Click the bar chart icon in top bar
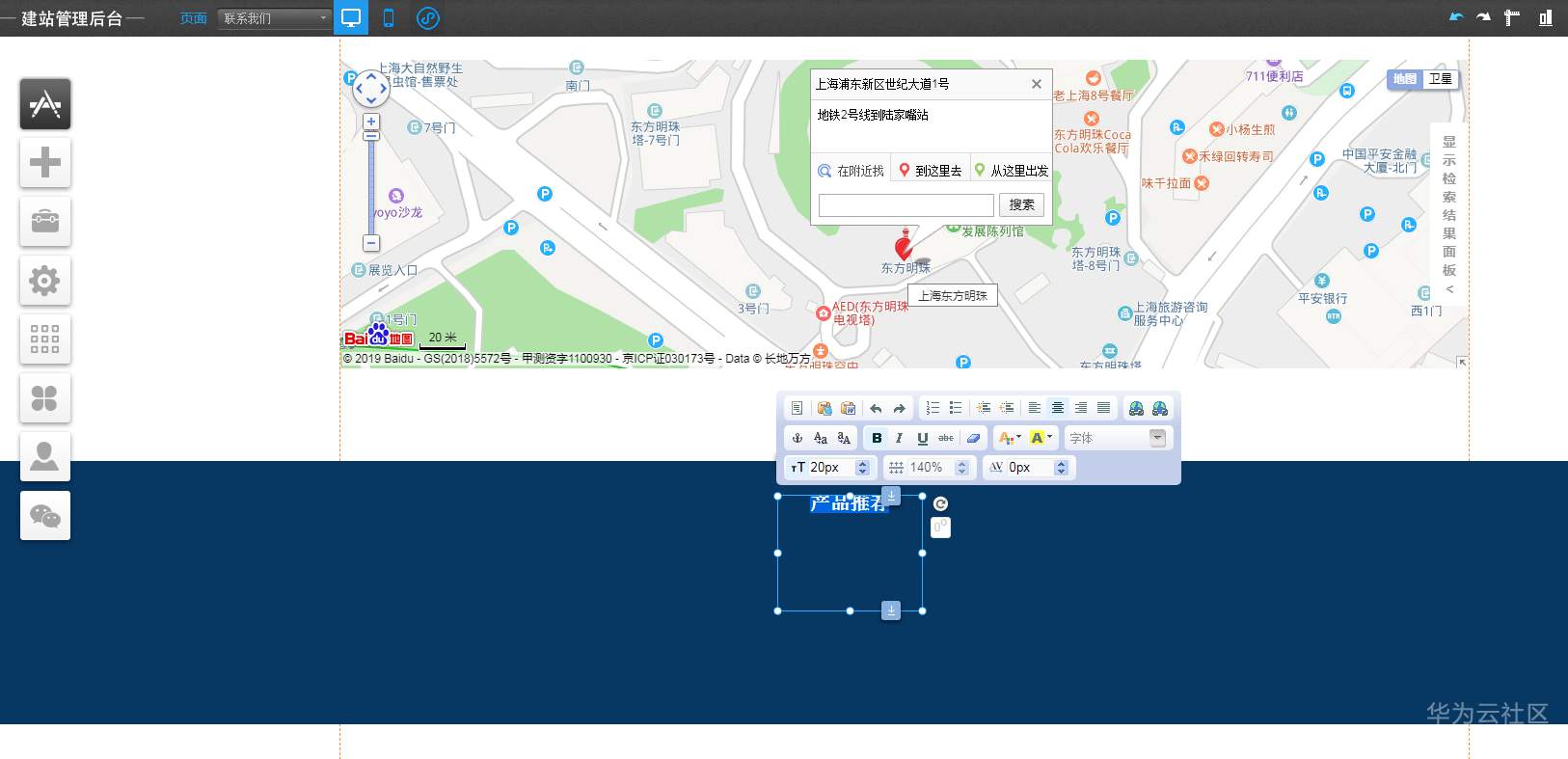 1545,17
